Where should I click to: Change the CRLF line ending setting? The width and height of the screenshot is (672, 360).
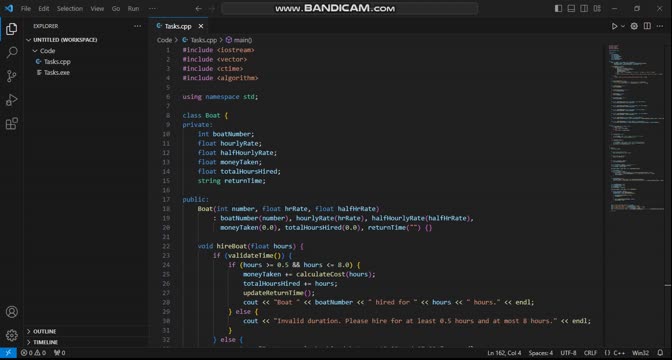pyautogui.click(x=590, y=353)
